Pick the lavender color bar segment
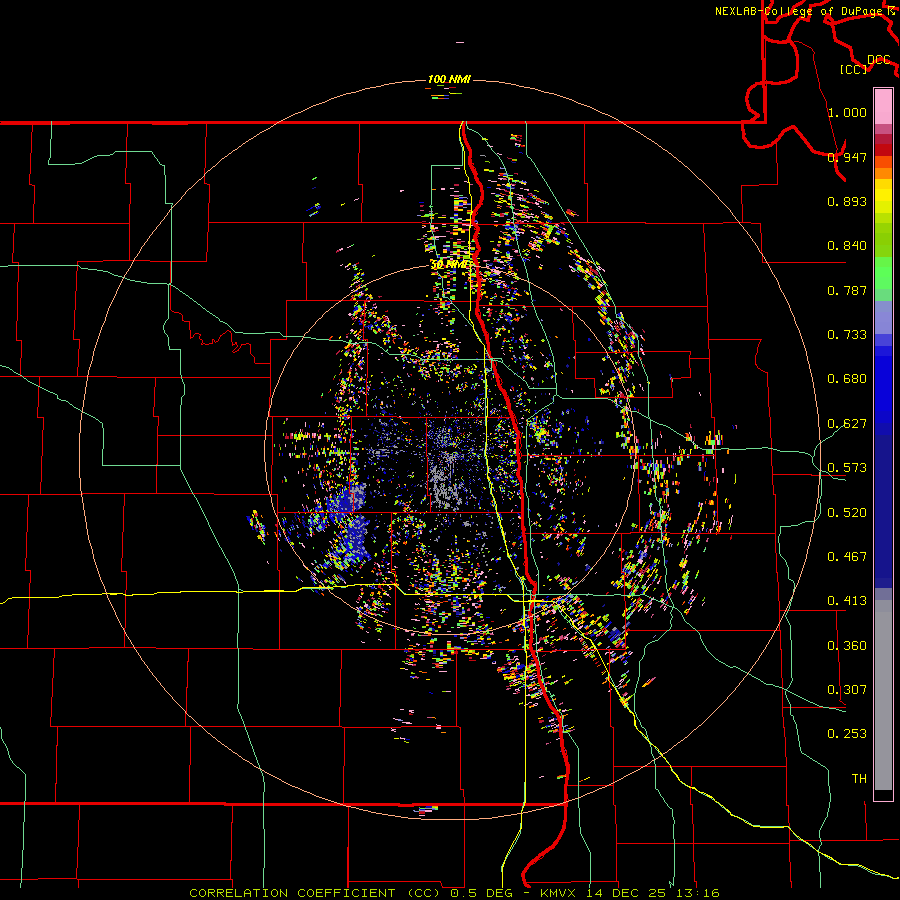 point(883,317)
